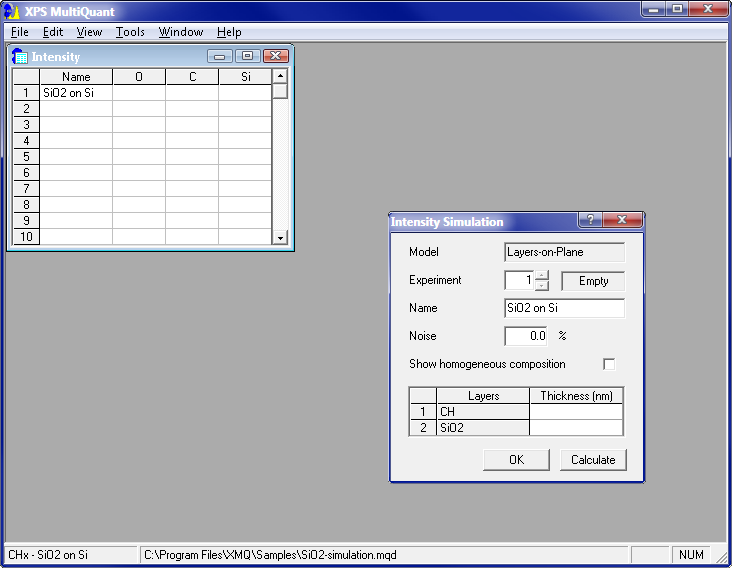Open the Window menu
The image size is (732, 568).
coord(181,32)
